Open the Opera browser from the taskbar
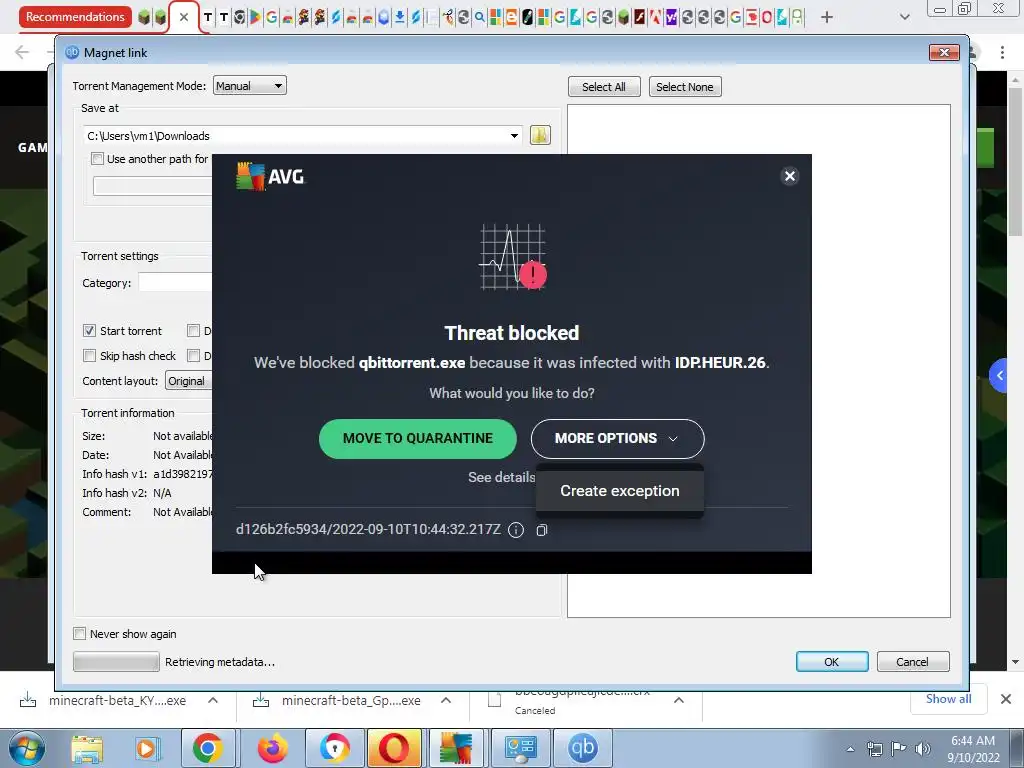The width and height of the screenshot is (1024, 768). point(394,748)
